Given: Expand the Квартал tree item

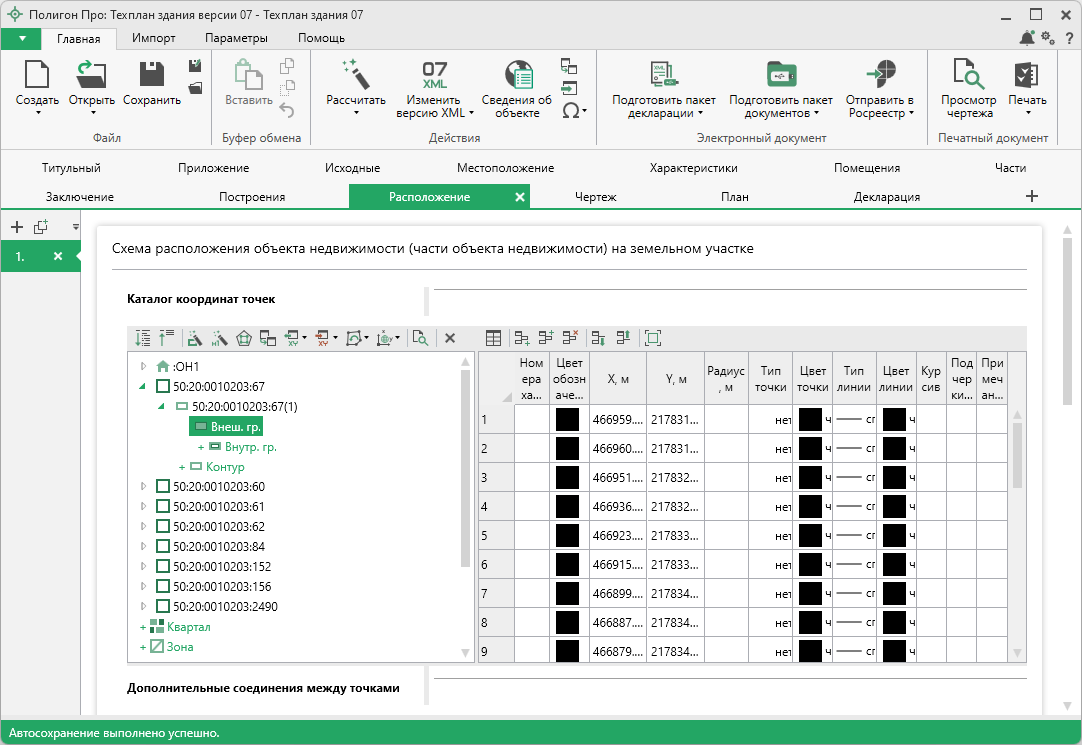Looking at the screenshot, I should (143, 627).
